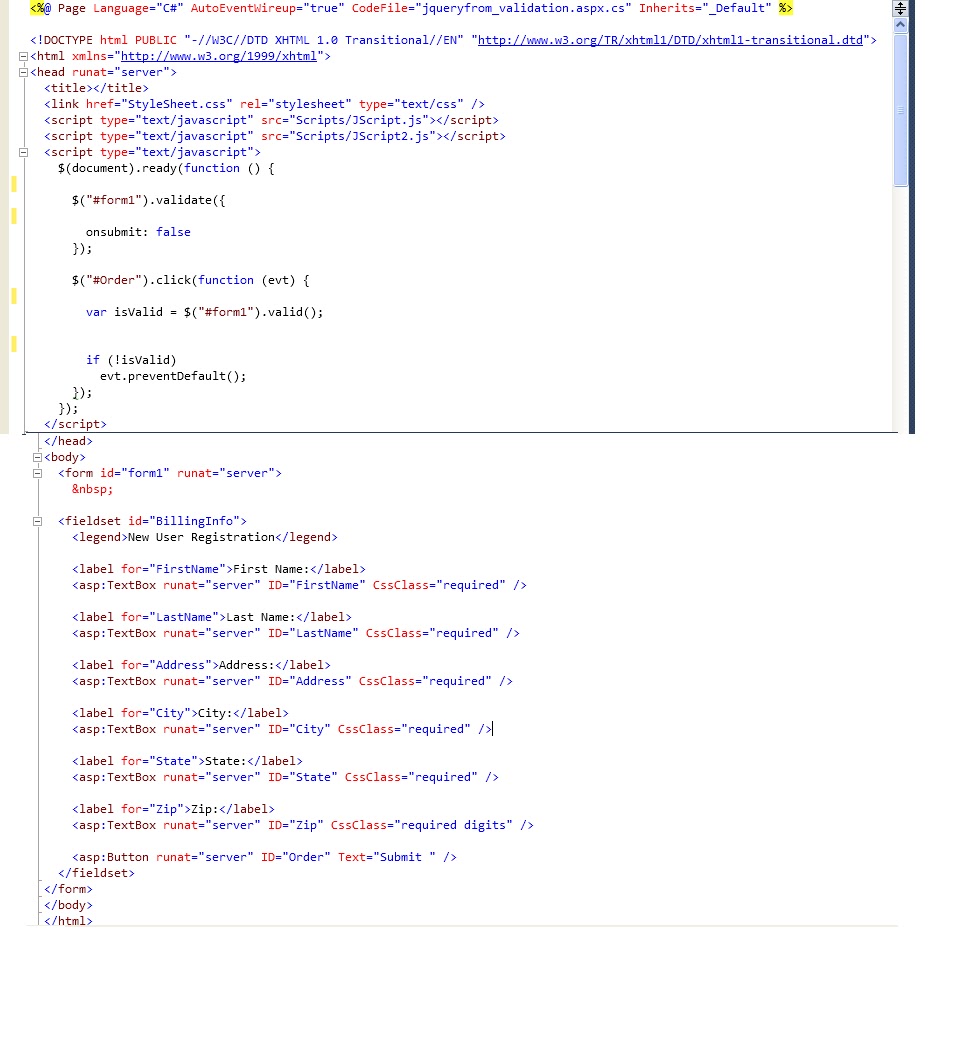The width and height of the screenshot is (970, 1045).
Task: Click the closing head tag
Action: (x=69, y=441)
